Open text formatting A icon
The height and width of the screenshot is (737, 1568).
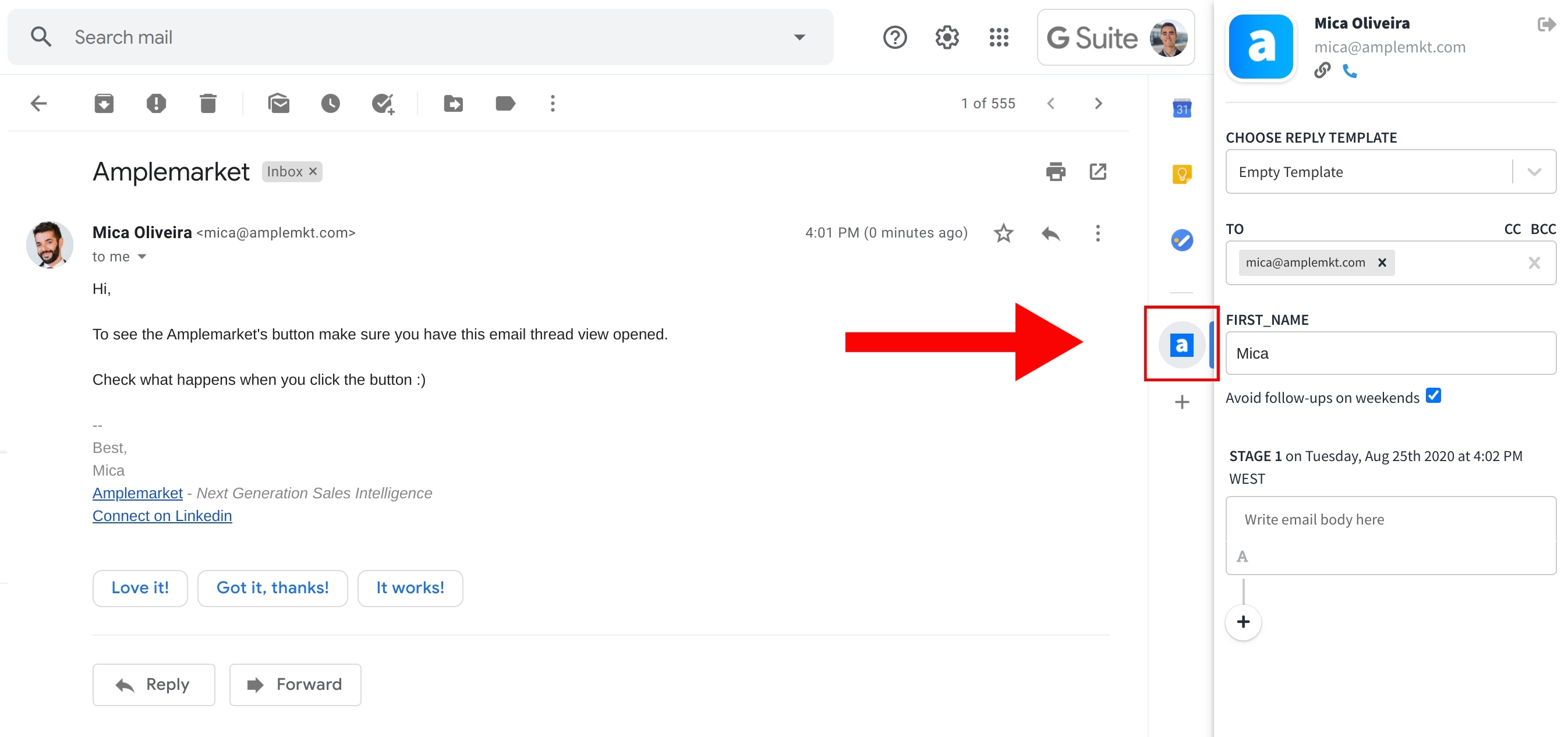point(1242,557)
